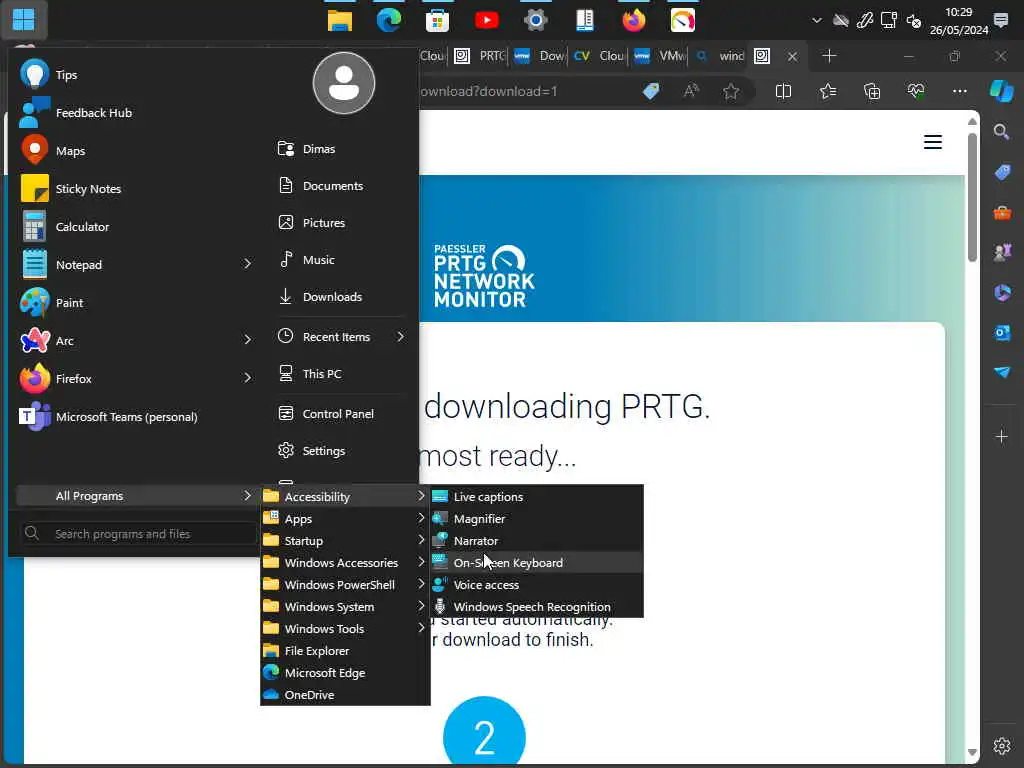
Task: Open the PRTG page hamburger menu
Action: point(933,142)
